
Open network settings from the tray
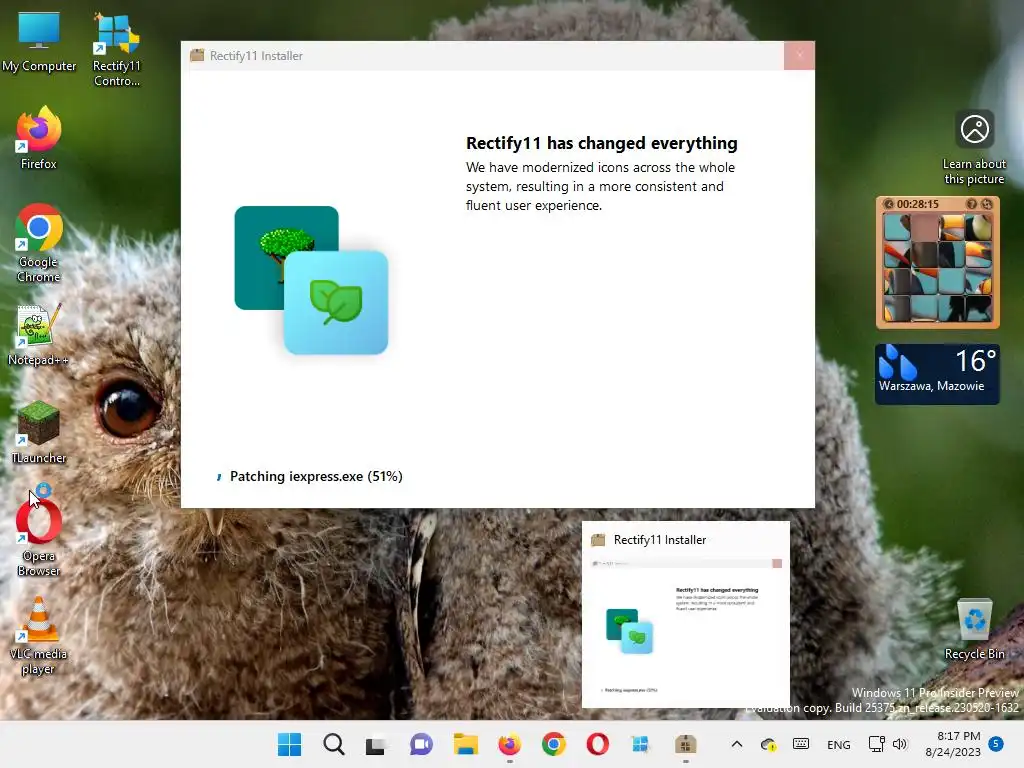point(876,744)
